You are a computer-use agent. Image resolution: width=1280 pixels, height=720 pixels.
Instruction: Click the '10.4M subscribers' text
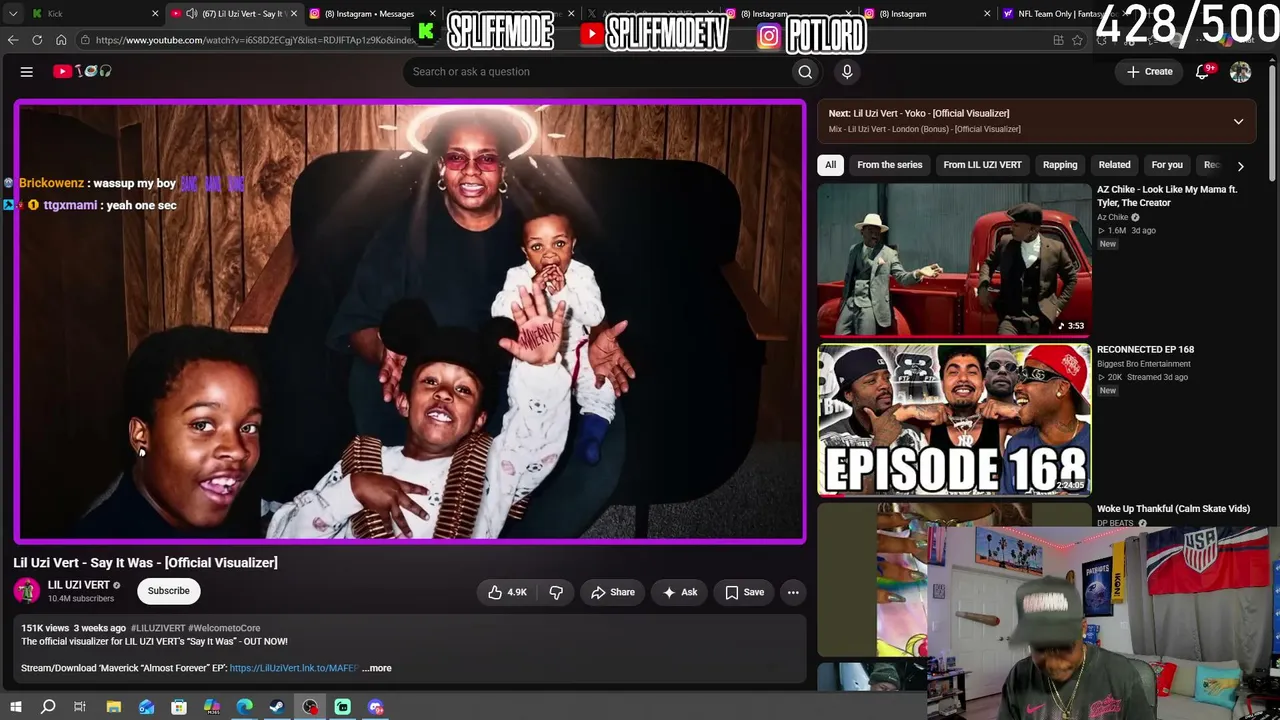click(81, 599)
